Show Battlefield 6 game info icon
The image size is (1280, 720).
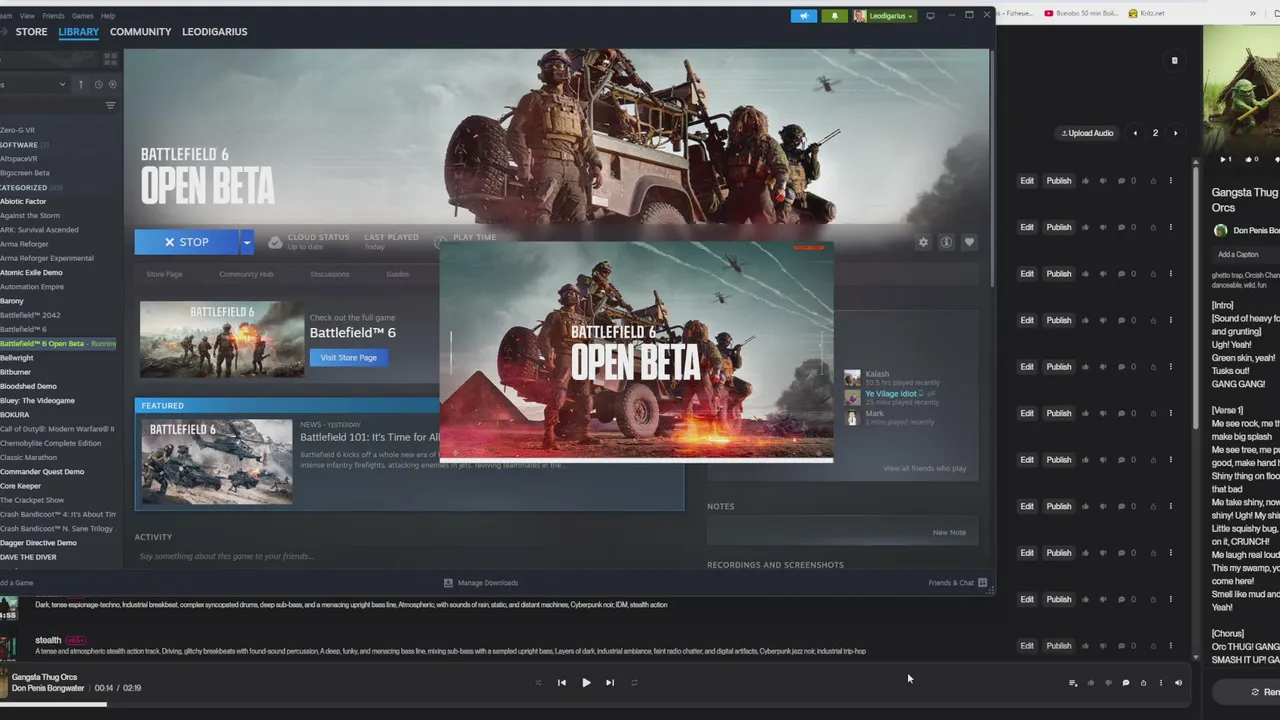tap(946, 242)
